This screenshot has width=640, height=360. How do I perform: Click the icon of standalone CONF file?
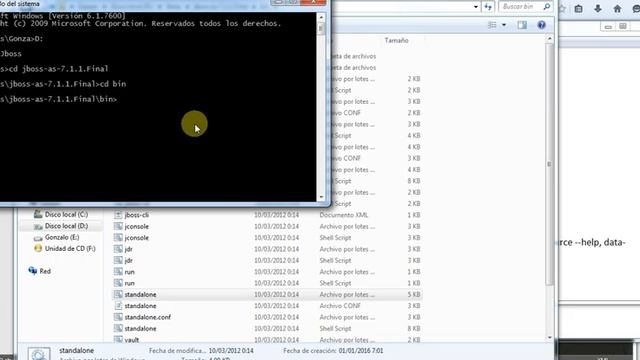(x=118, y=306)
